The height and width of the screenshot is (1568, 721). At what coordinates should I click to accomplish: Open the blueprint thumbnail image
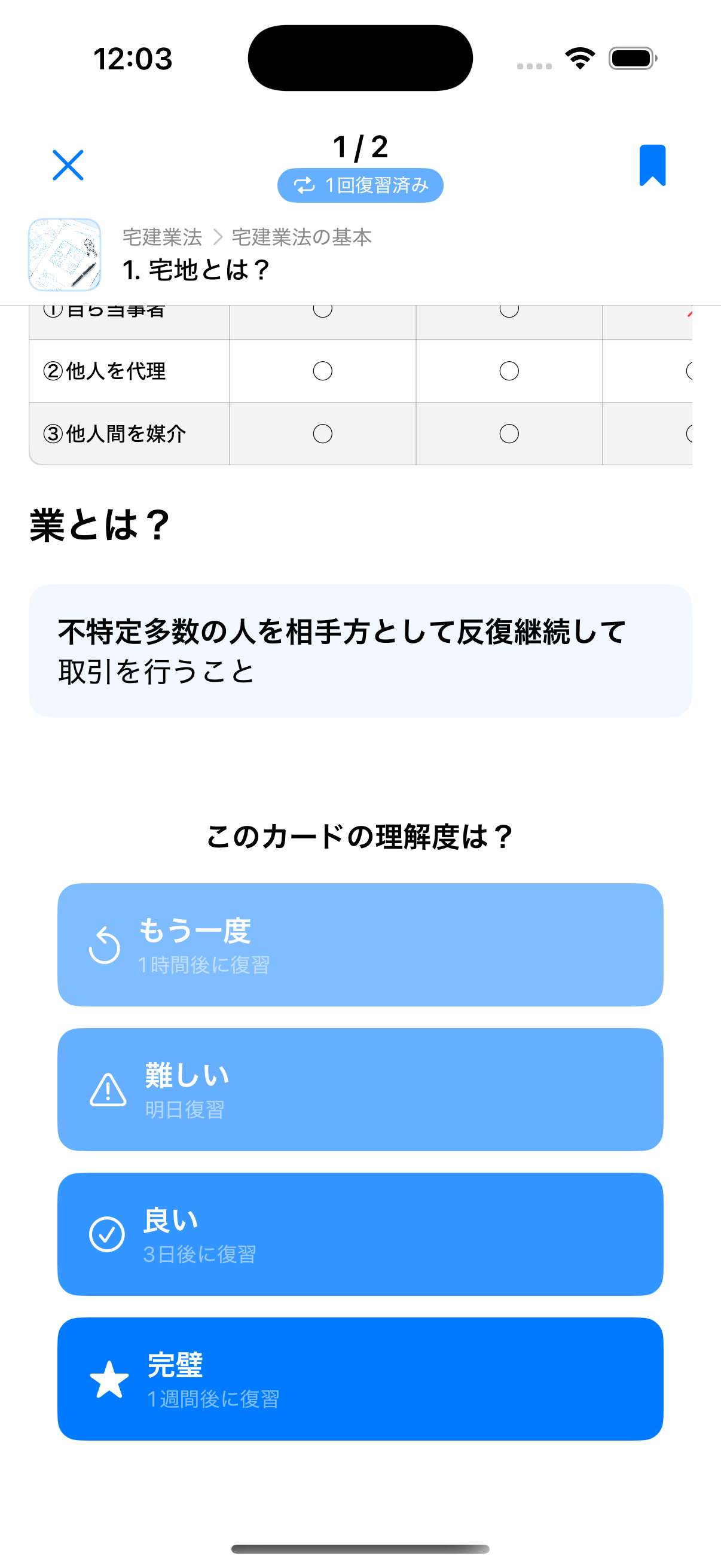tap(65, 254)
